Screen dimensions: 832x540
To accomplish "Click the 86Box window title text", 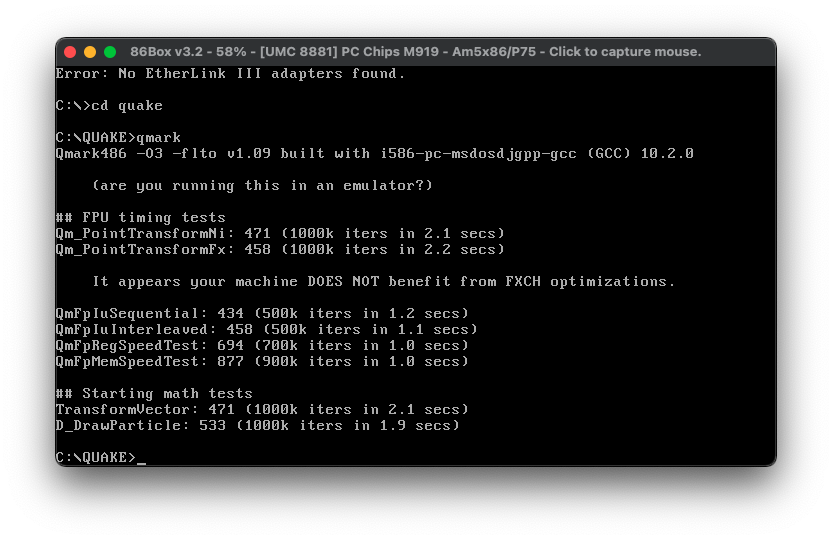I will pyautogui.click(x=415, y=52).
